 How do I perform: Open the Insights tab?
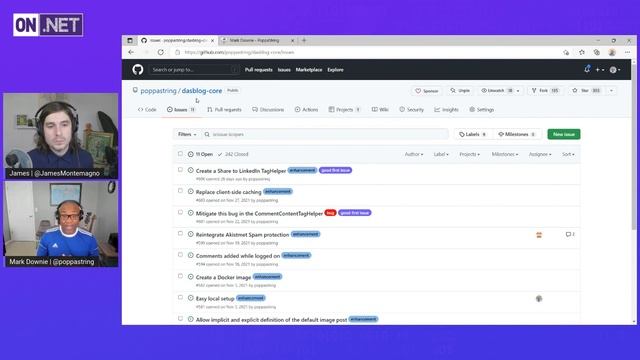[446, 109]
